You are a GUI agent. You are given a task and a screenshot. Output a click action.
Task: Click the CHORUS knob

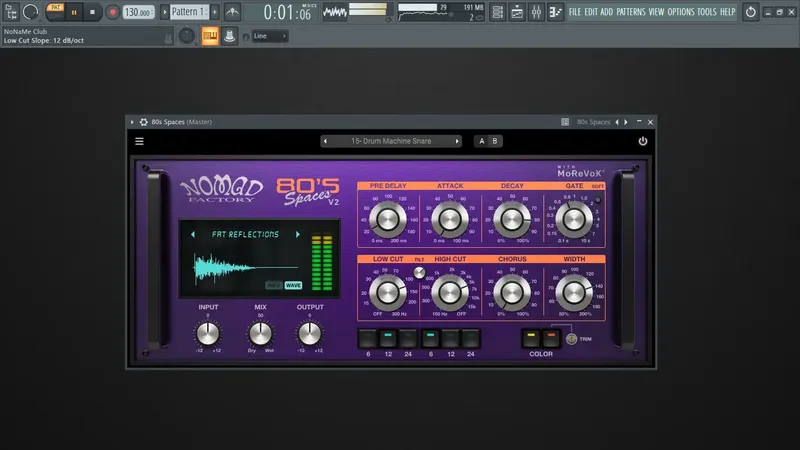pyautogui.click(x=512, y=292)
